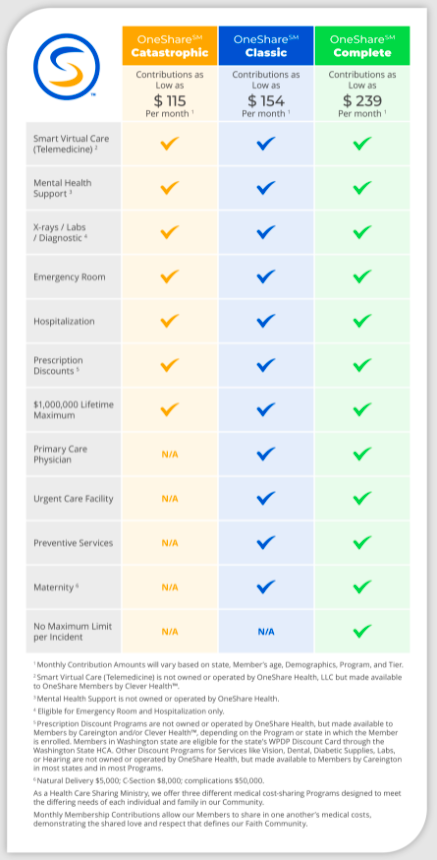Image resolution: width=437 pixels, height=860 pixels.
Task: Click orange checkmark for Smart Virtual Care
Action: tap(170, 144)
